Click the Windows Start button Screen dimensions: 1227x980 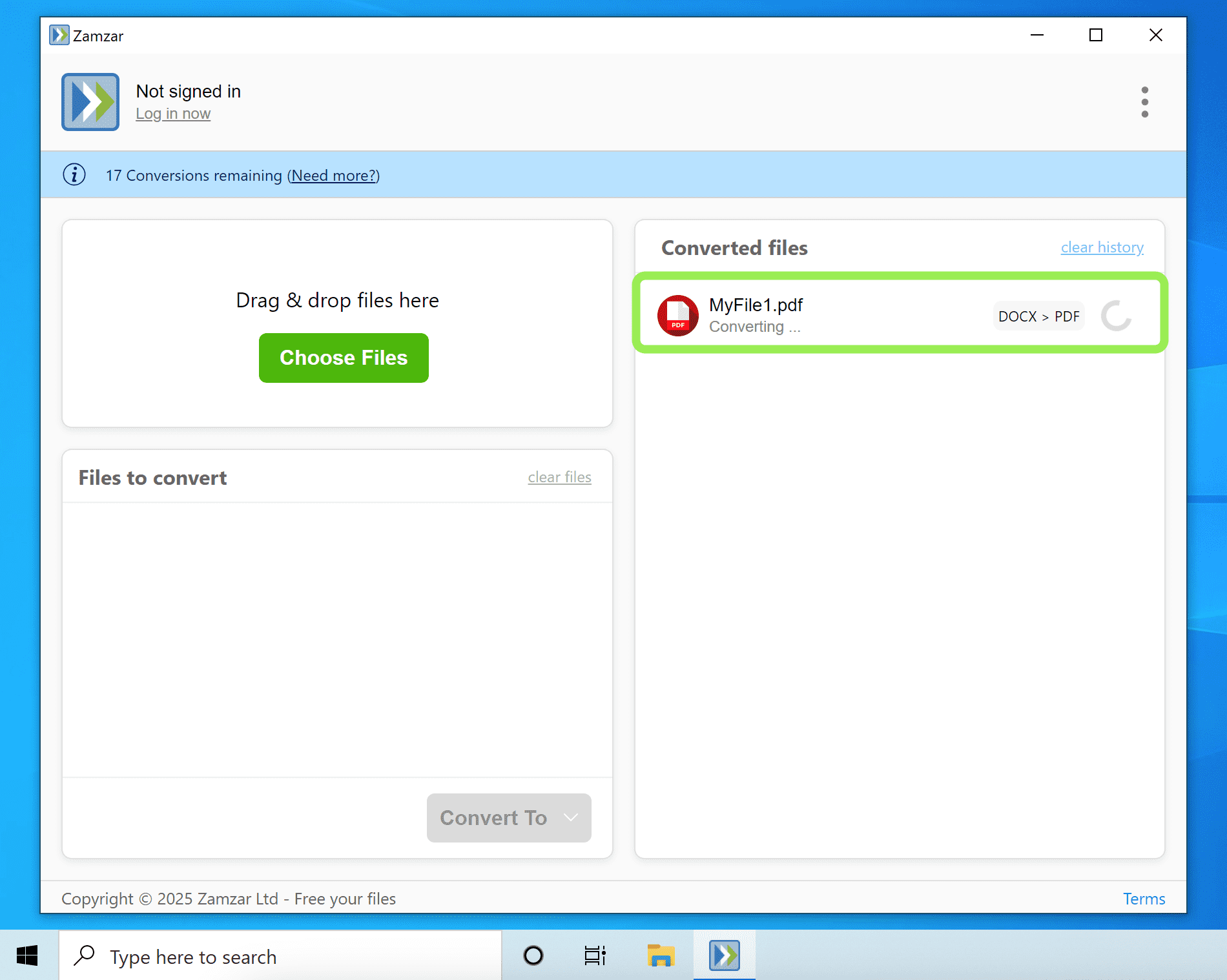coord(27,956)
